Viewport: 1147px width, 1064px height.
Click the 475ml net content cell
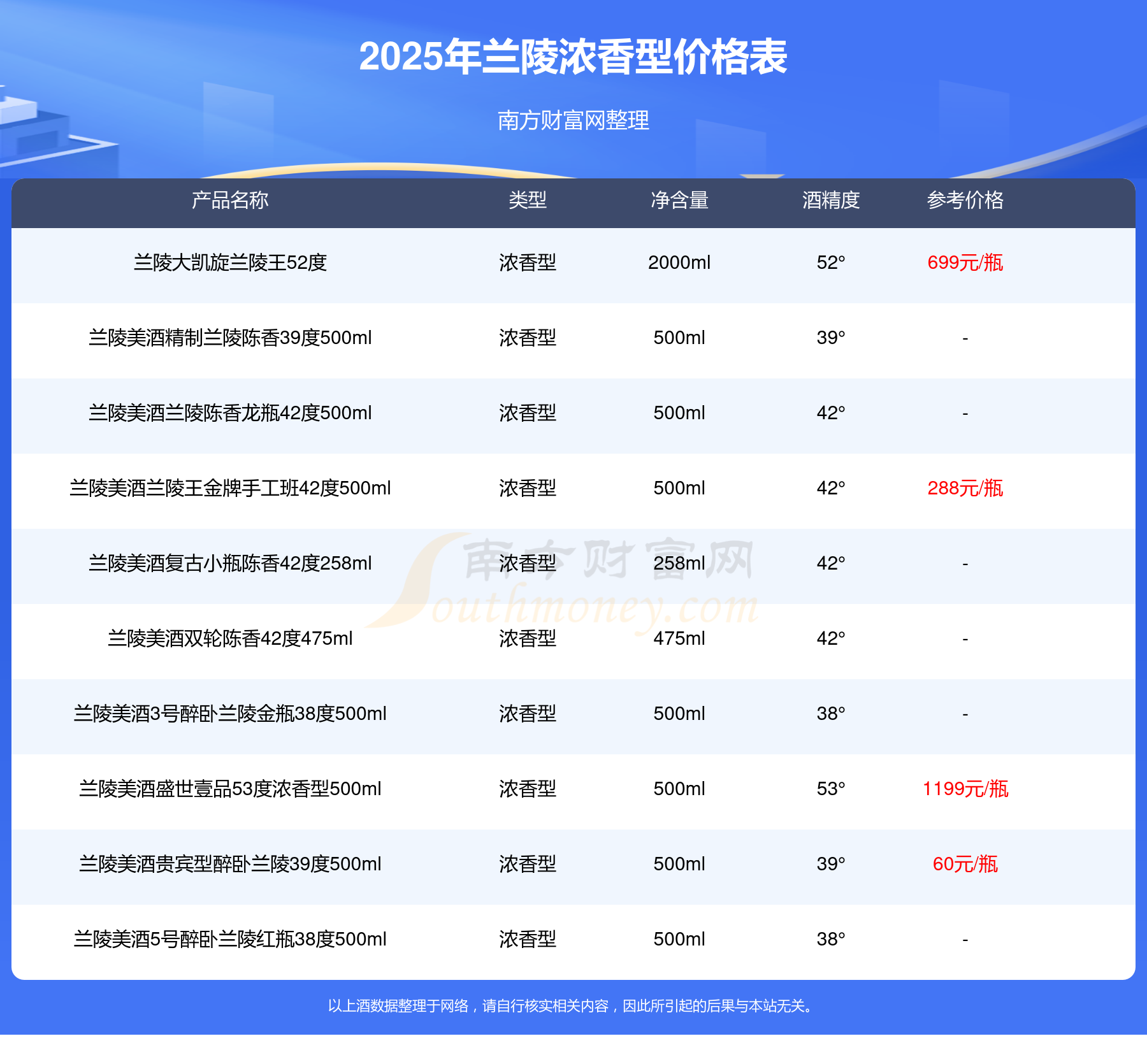[679, 638]
